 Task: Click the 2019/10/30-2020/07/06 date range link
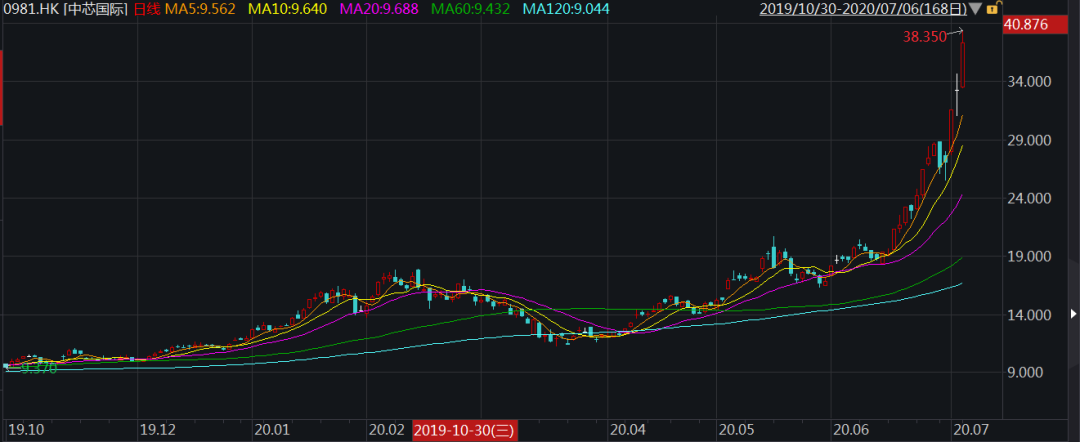[x=863, y=9]
